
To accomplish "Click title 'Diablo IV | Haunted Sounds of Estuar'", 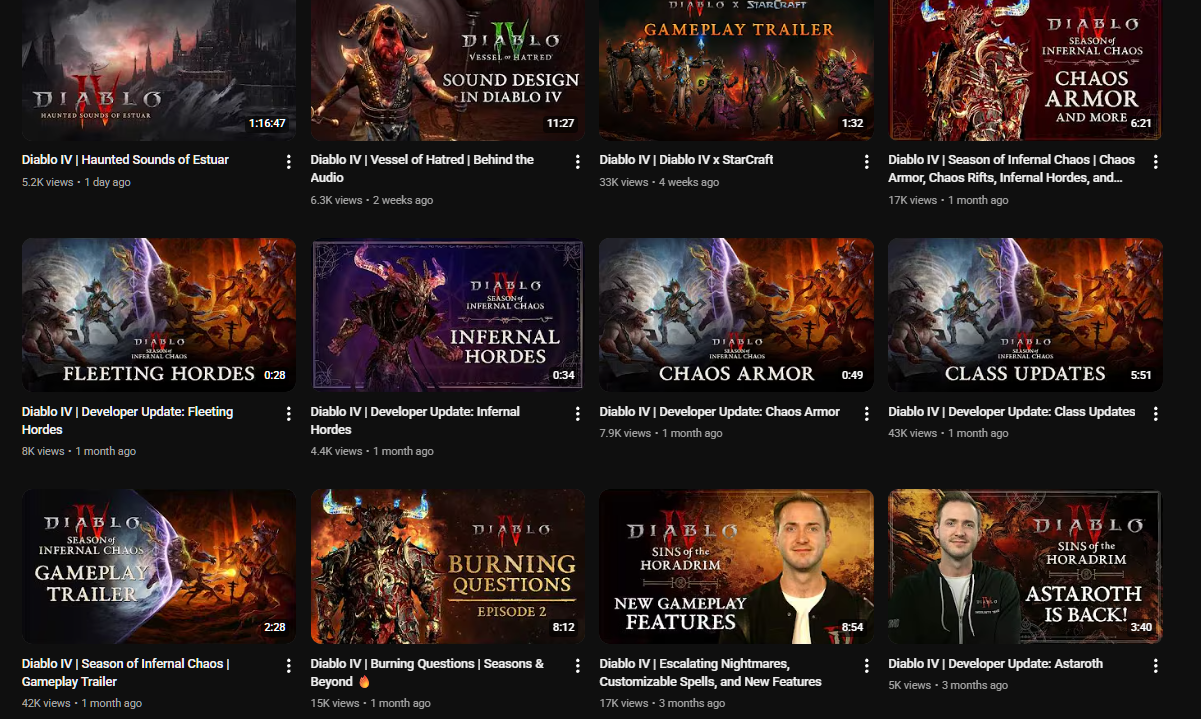I will [125, 160].
